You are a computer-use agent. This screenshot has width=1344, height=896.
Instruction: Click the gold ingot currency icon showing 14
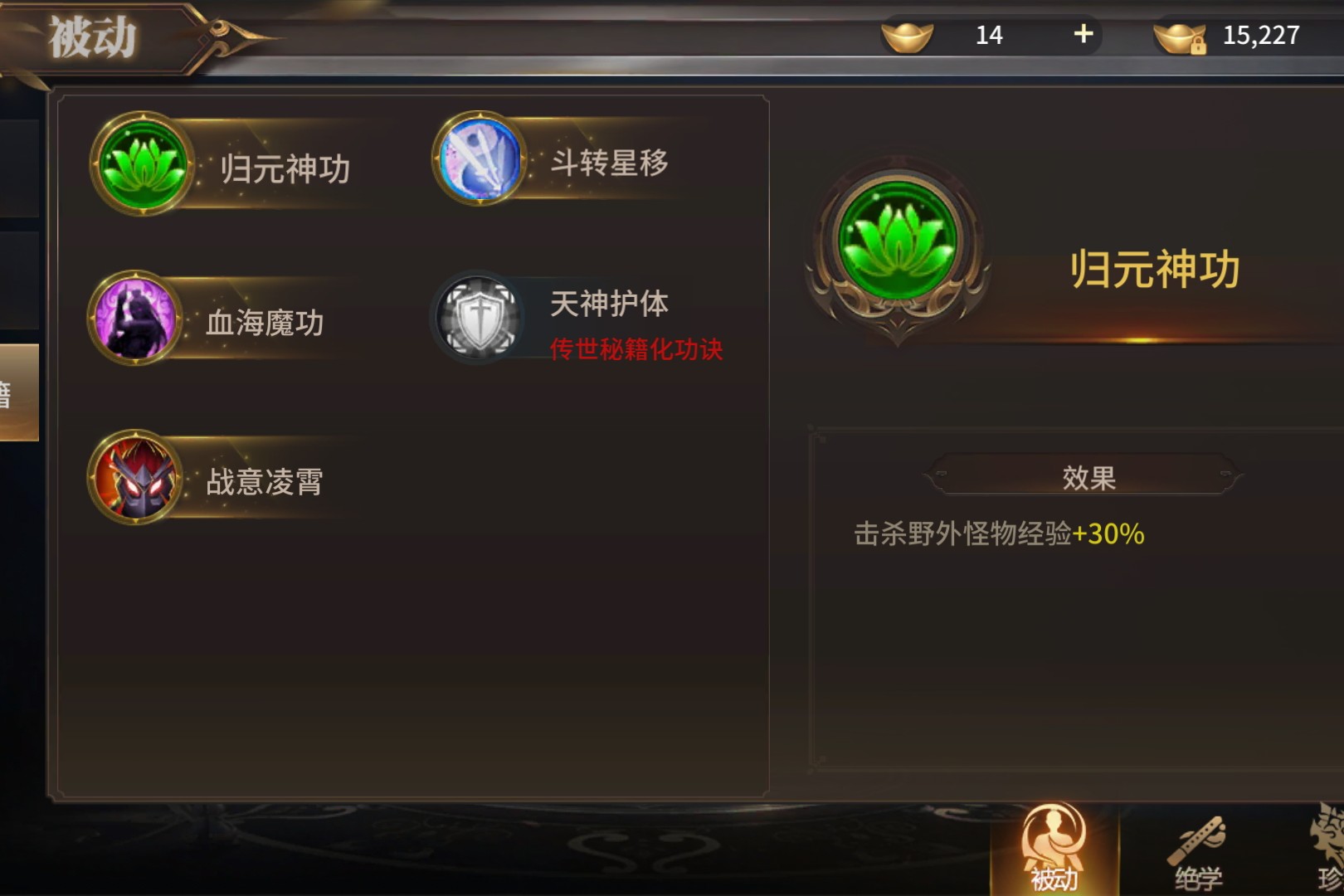(x=907, y=36)
